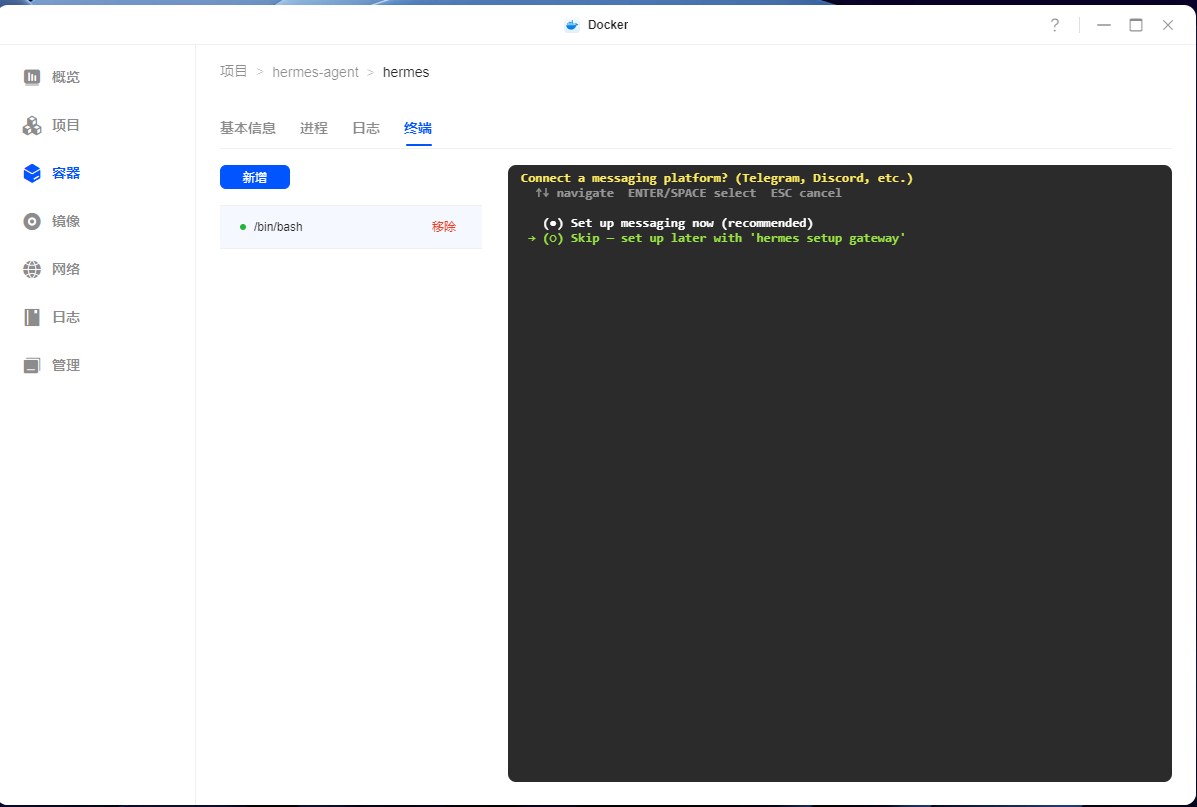
Task: Open help via the question mark icon
Action: (1054, 25)
